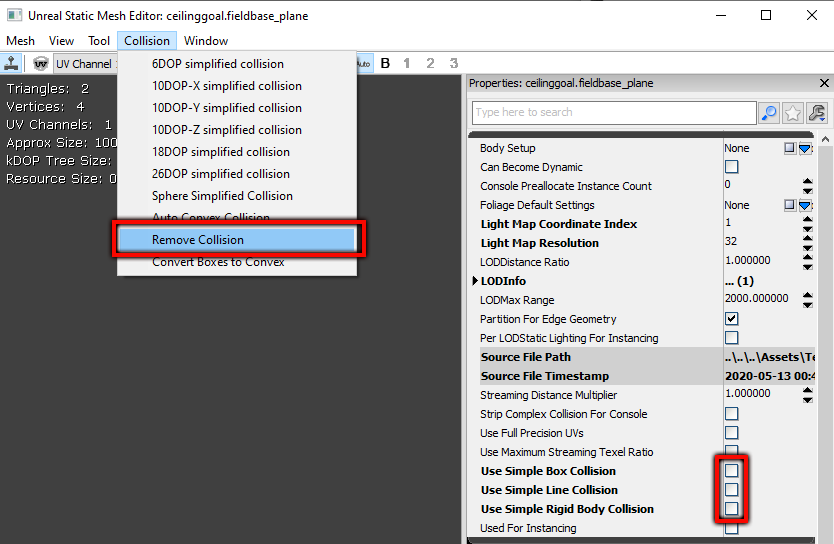Click the Streaming Distance Multiplier value 1.000000
Viewport: 834px width, 544px height.
[x=747, y=393]
